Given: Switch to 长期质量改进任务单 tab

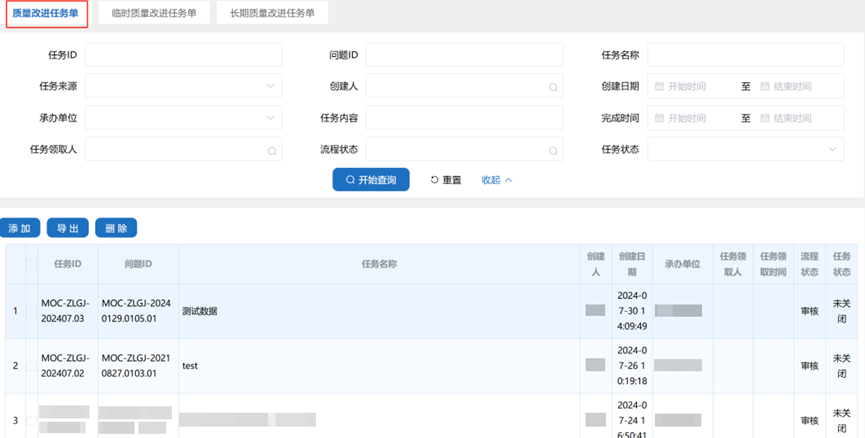Looking at the screenshot, I should coord(272,13).
